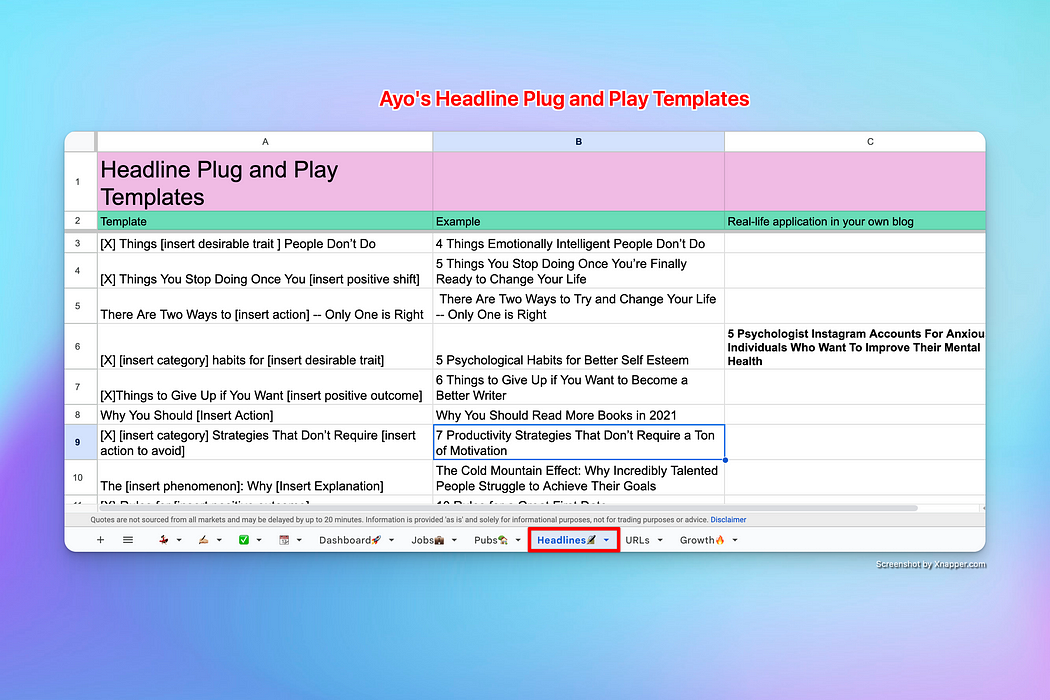Open the Dashboard sheet tab dropdown
1050x700 pixels.
391,540
